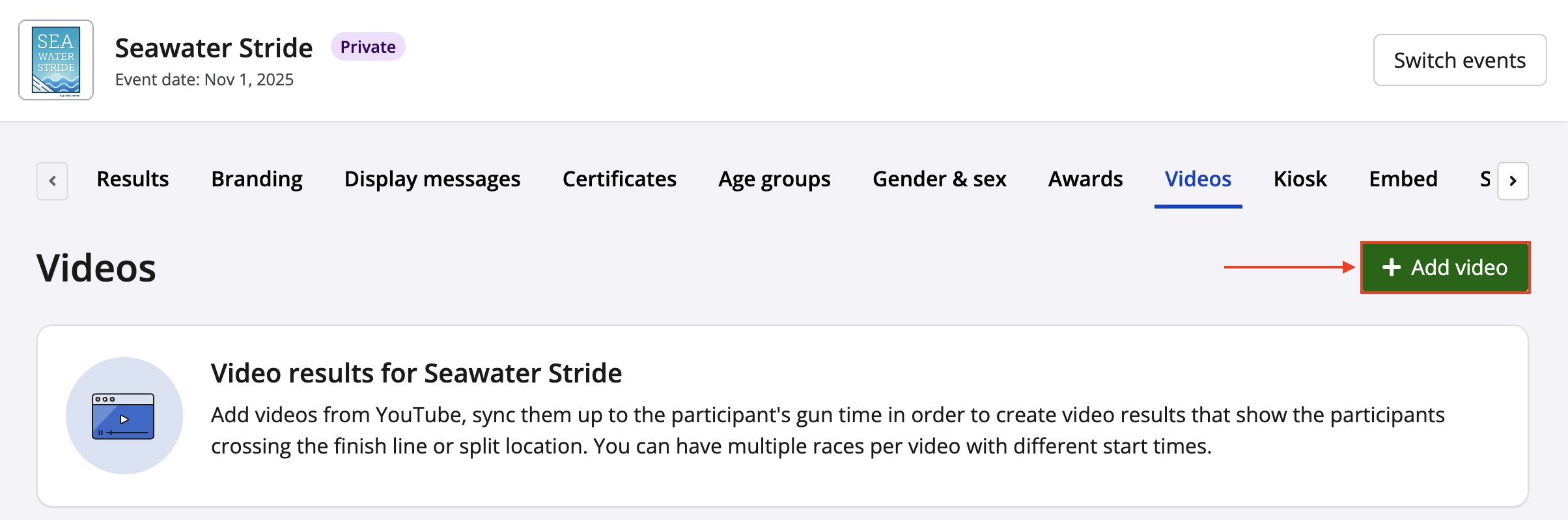The width and height of the screenshot is (1568, 520).
Task: Switch to the Gender & sex tab
Action: tap(939, 179)
